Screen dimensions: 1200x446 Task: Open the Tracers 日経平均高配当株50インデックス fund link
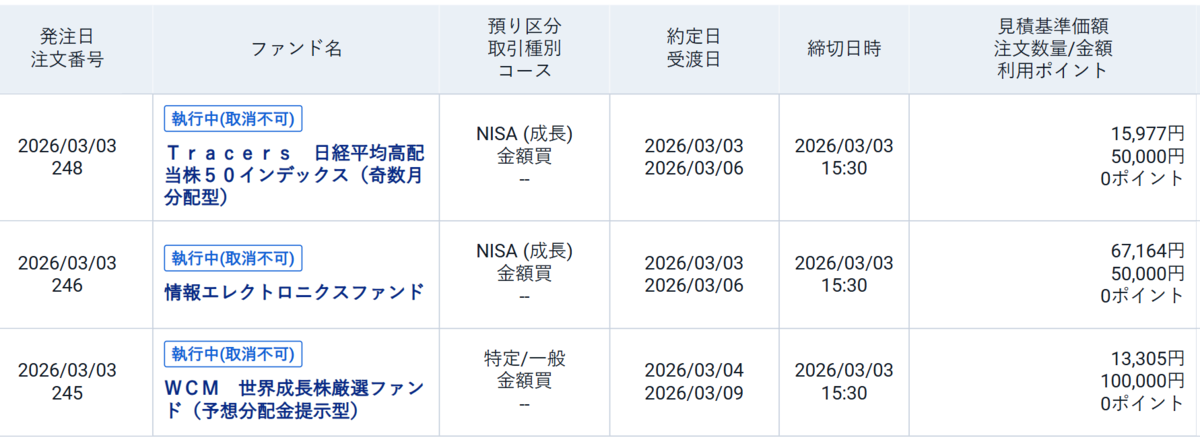click(x=295, y=176)
